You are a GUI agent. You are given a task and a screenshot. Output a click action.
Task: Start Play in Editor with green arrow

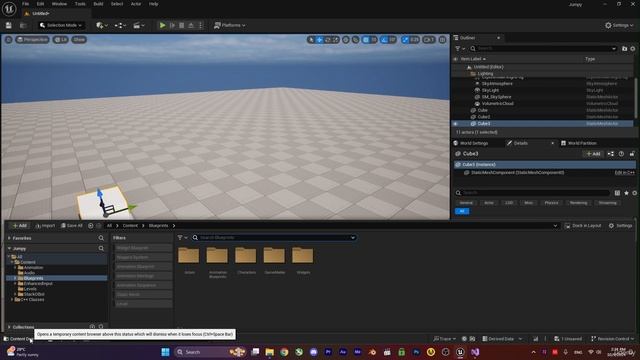click(162, 25)
